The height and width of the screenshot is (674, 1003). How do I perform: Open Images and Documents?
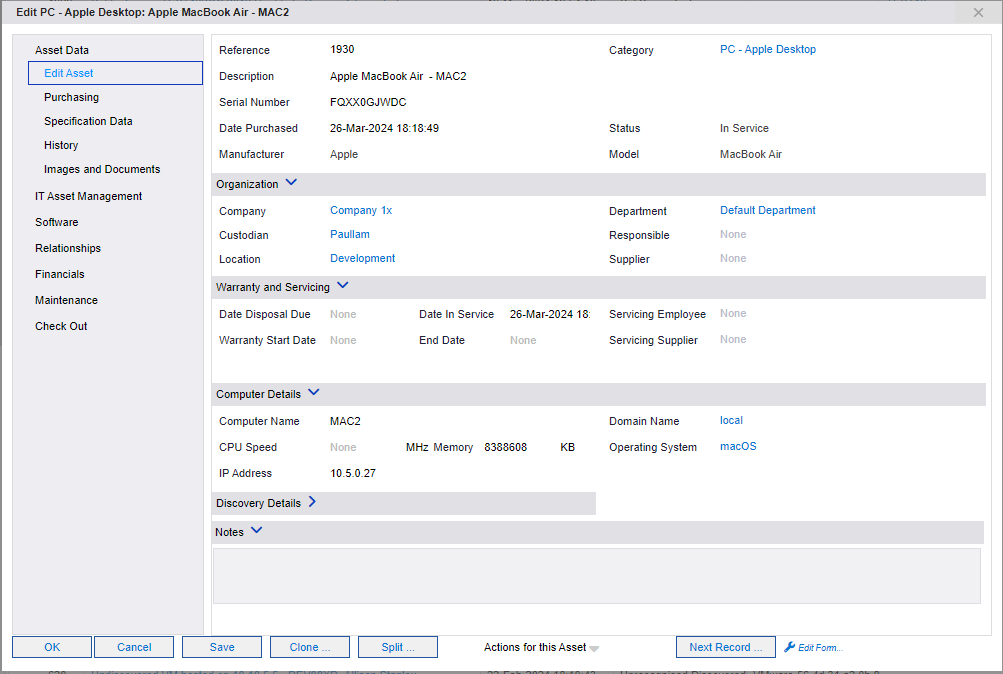[x=102, y=169]
